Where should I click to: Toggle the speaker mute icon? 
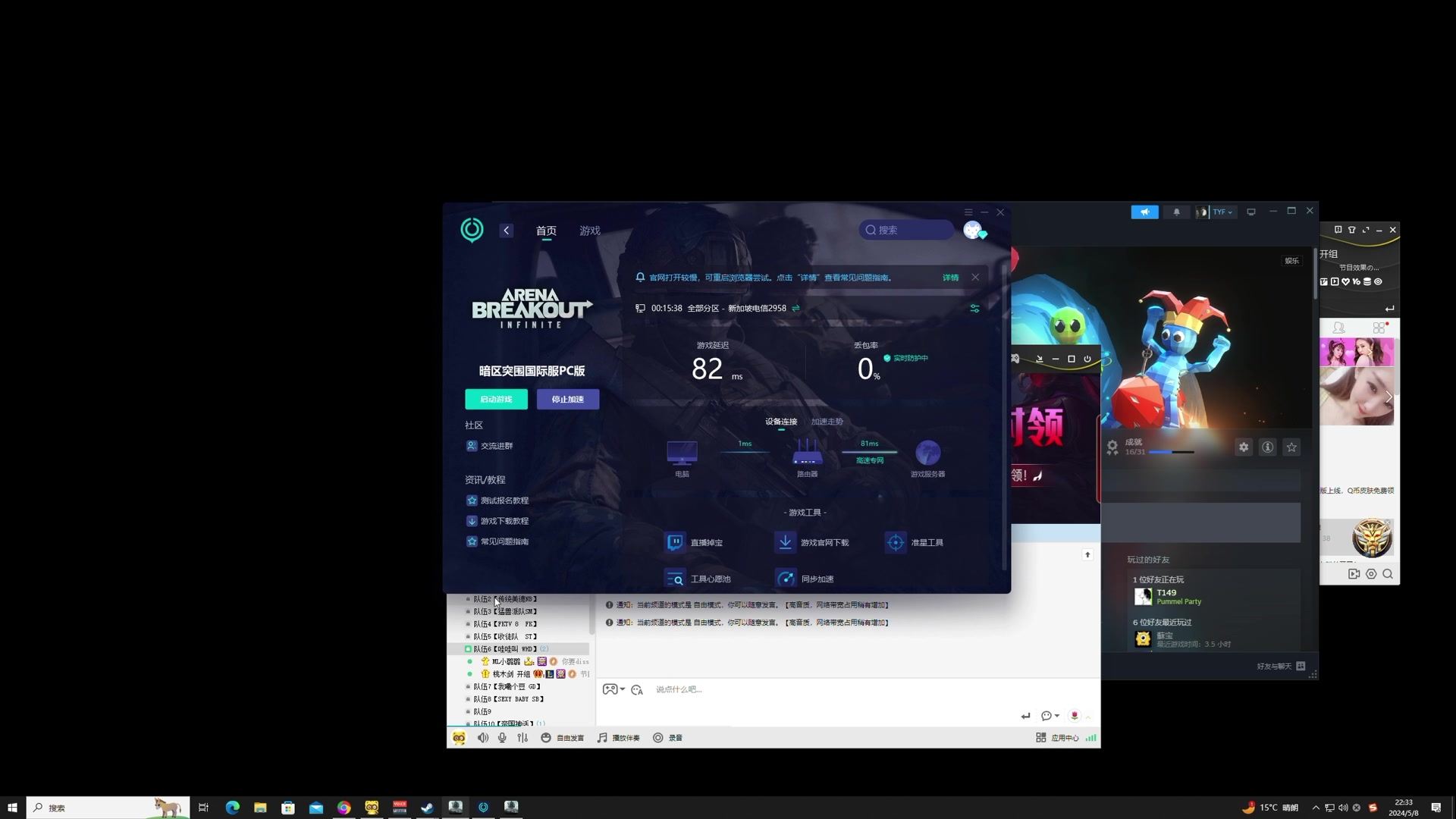pyautogui.click(x=482, y=738)
